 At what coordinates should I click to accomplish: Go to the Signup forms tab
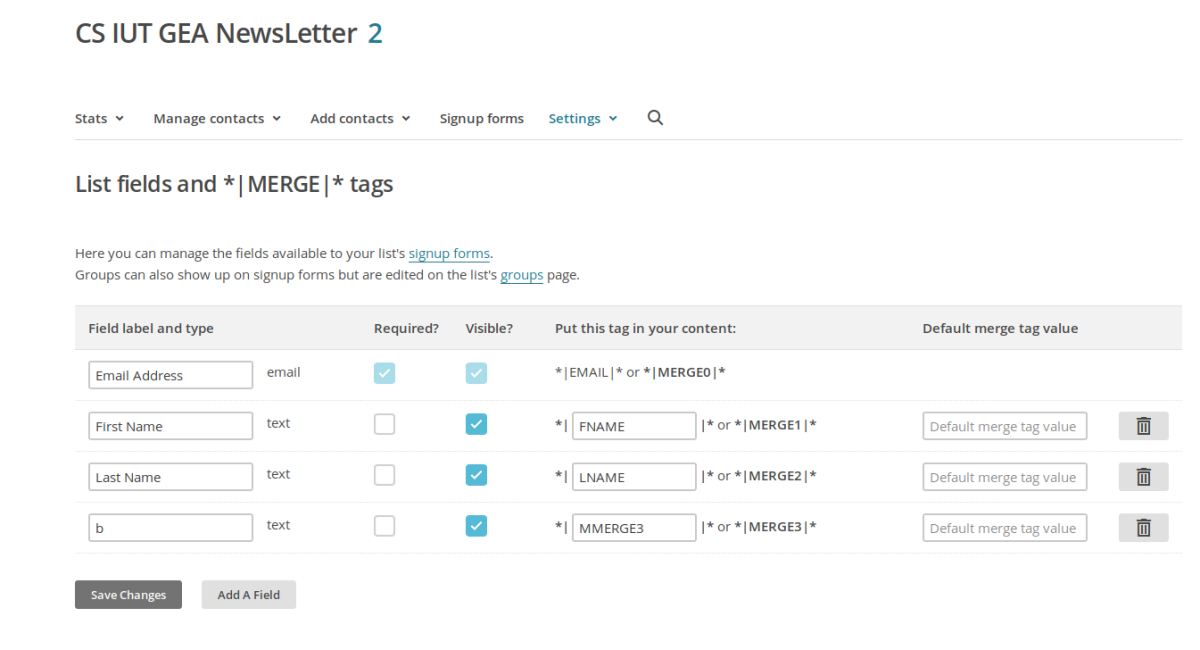[482, 118]
